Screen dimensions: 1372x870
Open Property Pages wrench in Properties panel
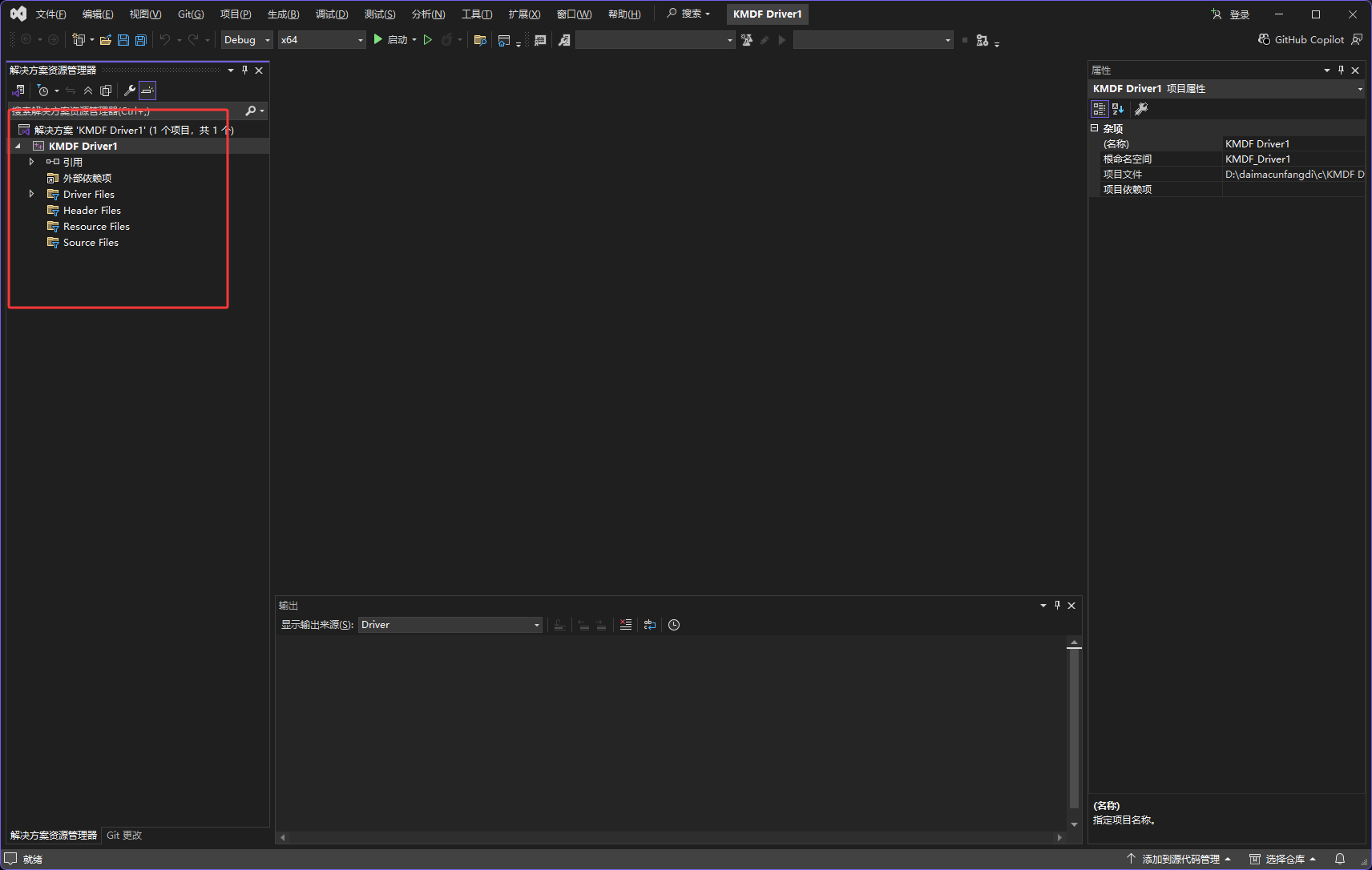point(1141,109)
